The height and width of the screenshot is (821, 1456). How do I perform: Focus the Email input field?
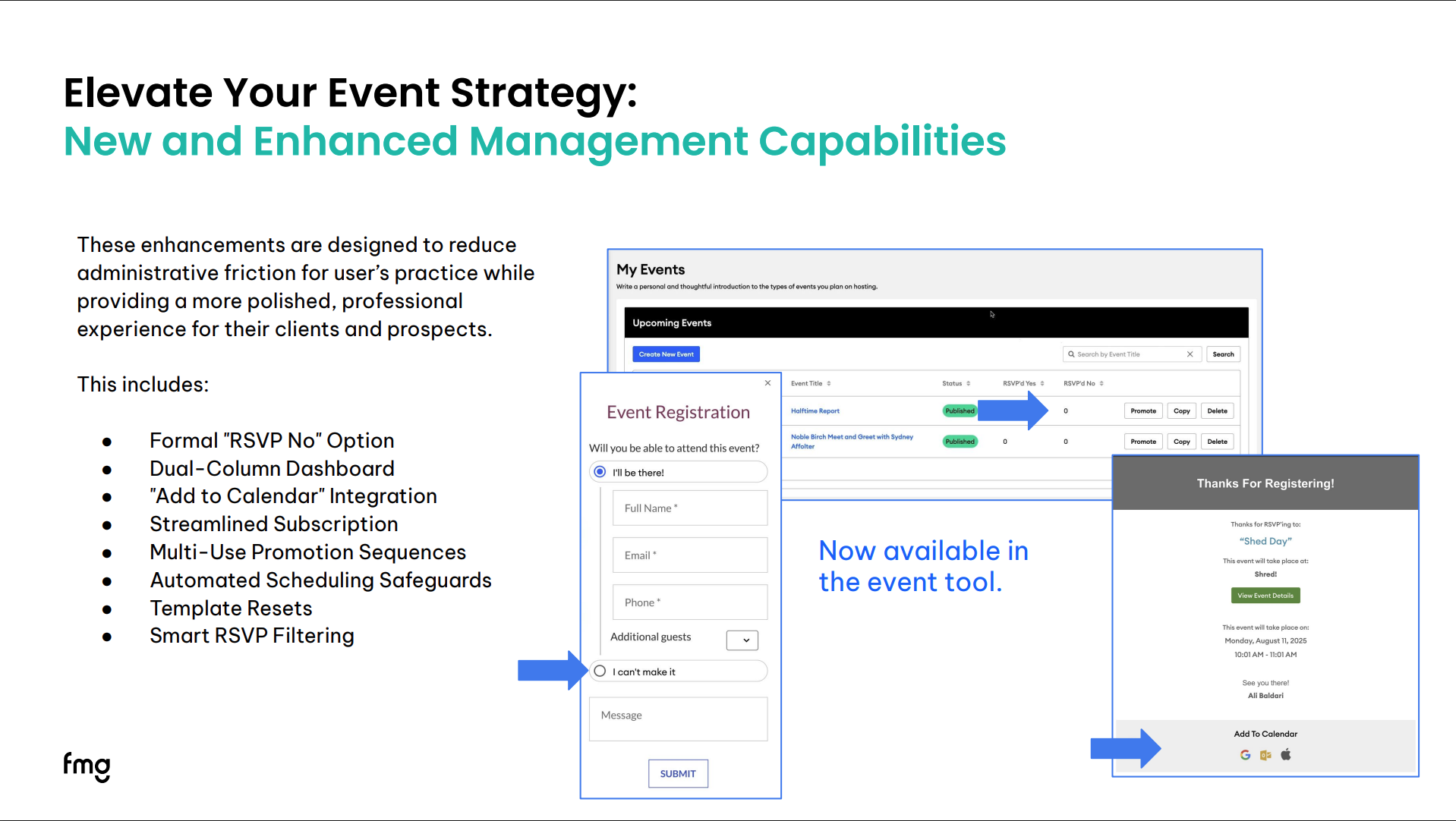(690, 555)
